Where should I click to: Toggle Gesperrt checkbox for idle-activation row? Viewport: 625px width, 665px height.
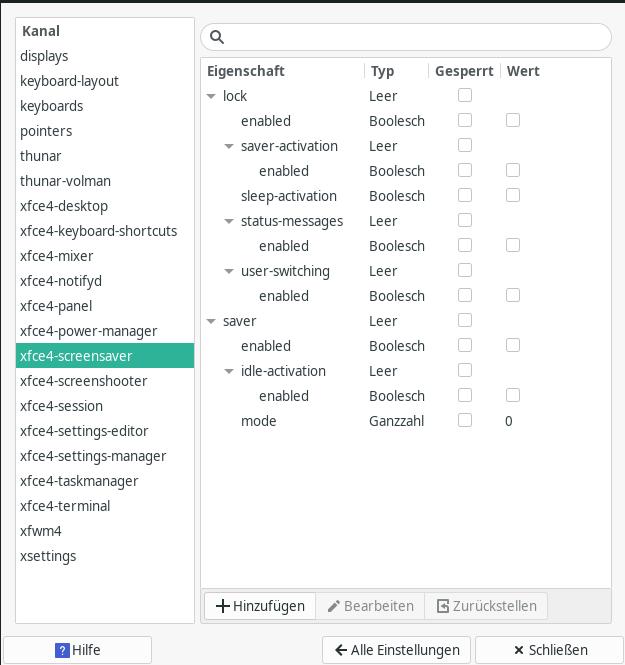coord(465,370)
